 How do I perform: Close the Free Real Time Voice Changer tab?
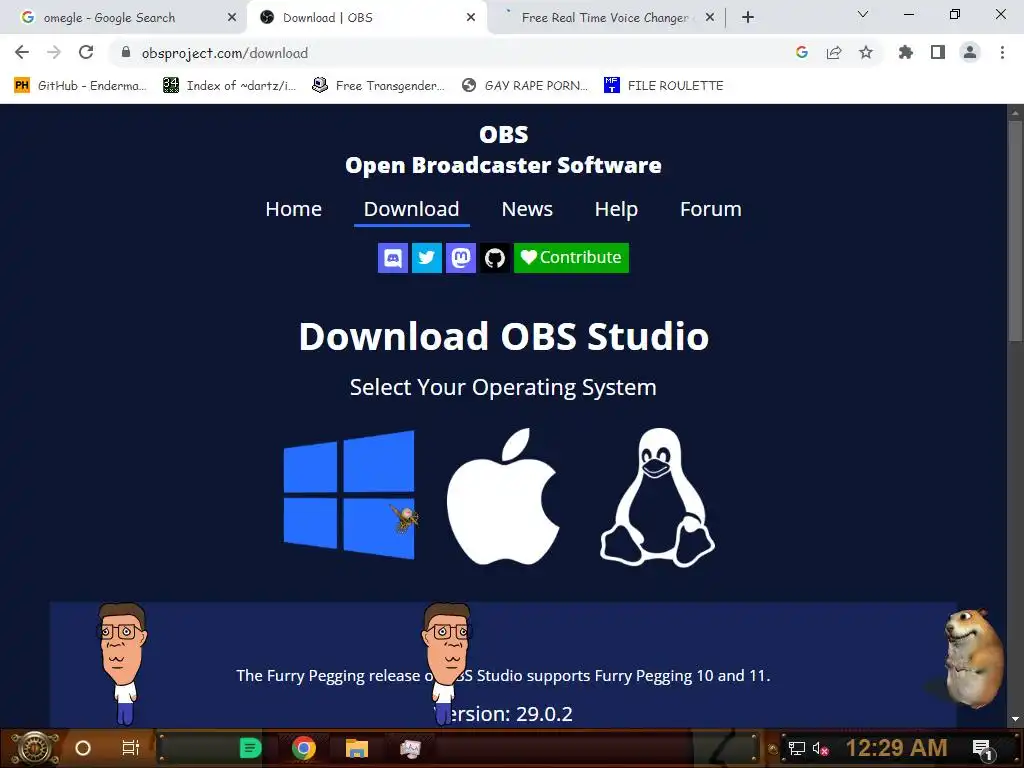(x=710, y=18)
